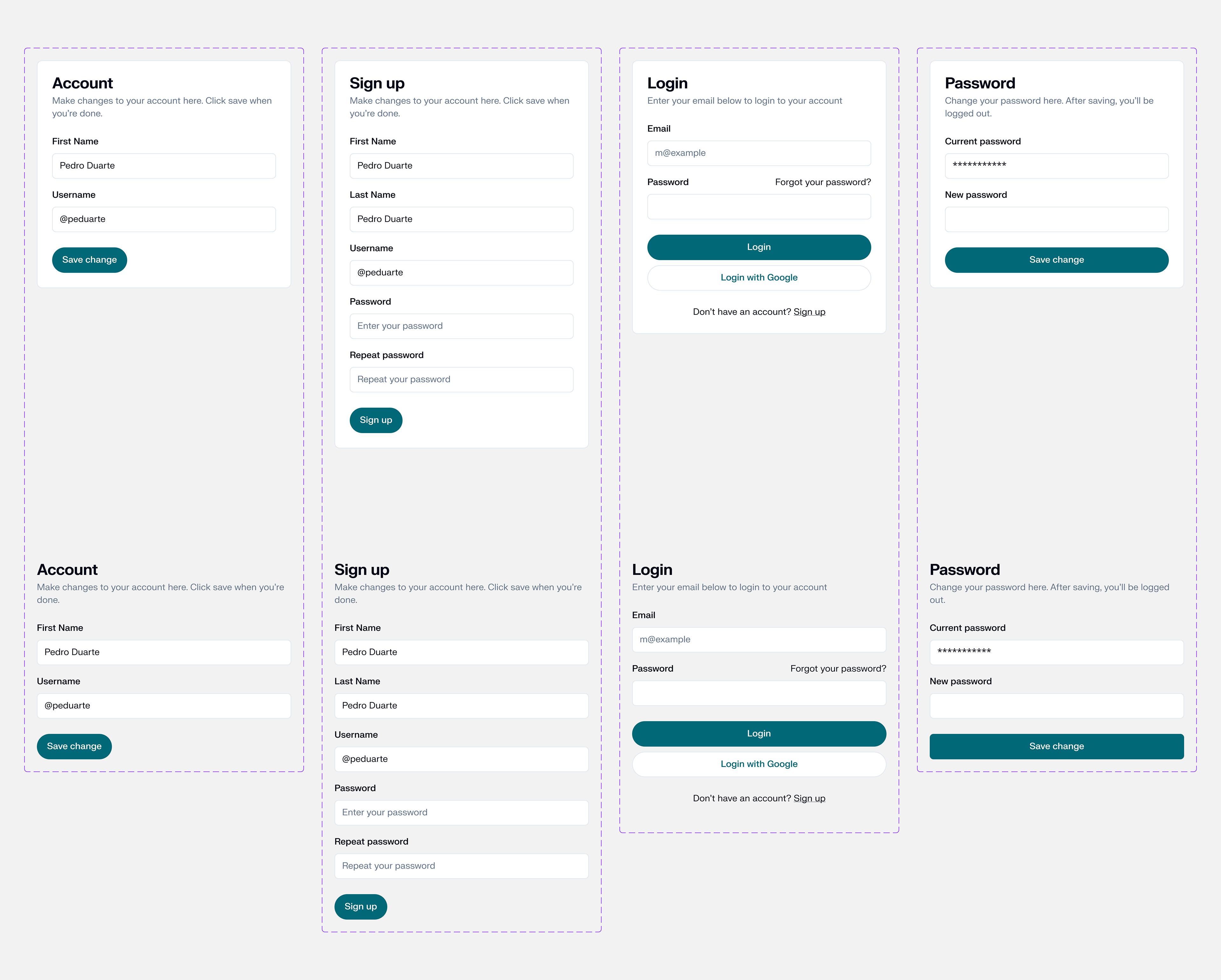Viewport: 1221px width, 980px height.
Task: Click the 'Login' heading in the upper card
Action: [x=667, y=83]
